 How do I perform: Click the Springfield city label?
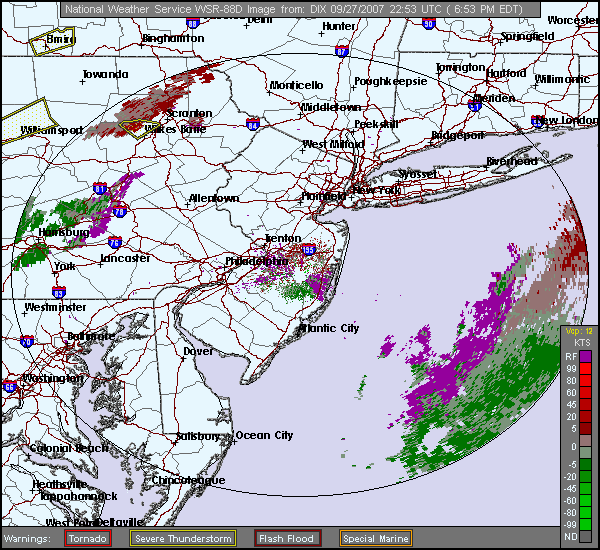[x=528, y=36]
